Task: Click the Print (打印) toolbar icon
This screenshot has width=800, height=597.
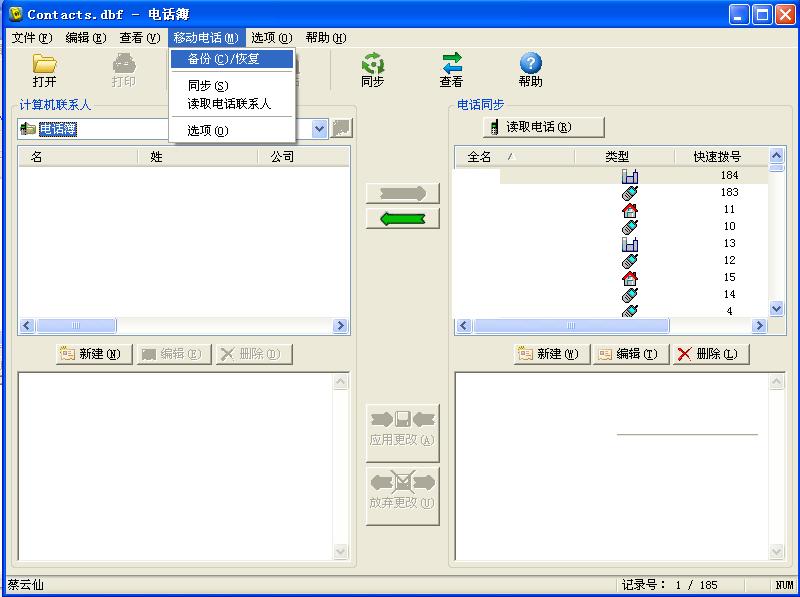Action: click(124, 63)
